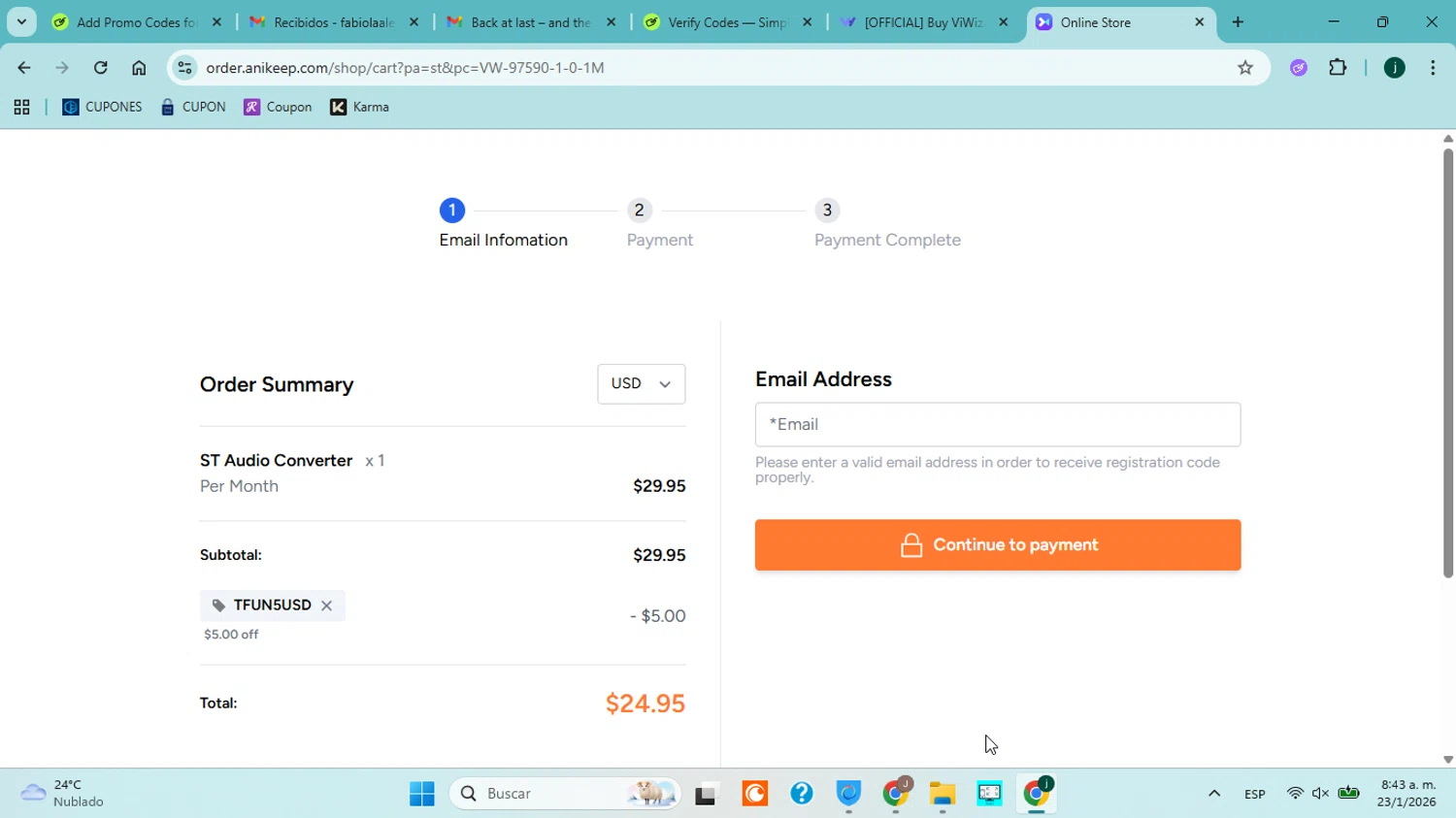The height and width of the screenshot is (818, 1456).
Task: Open the active Chrome window icon
Action: [x=1037, y=794]
